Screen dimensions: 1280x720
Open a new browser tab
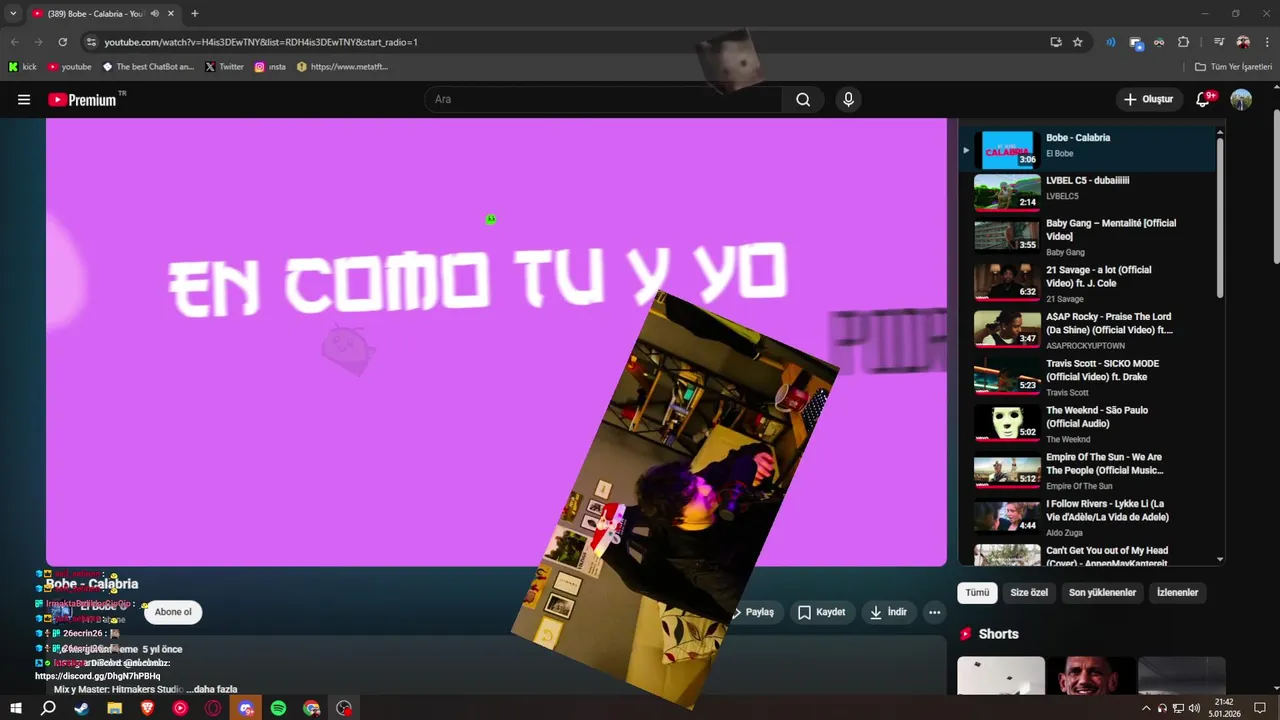(x=194, y=13)
